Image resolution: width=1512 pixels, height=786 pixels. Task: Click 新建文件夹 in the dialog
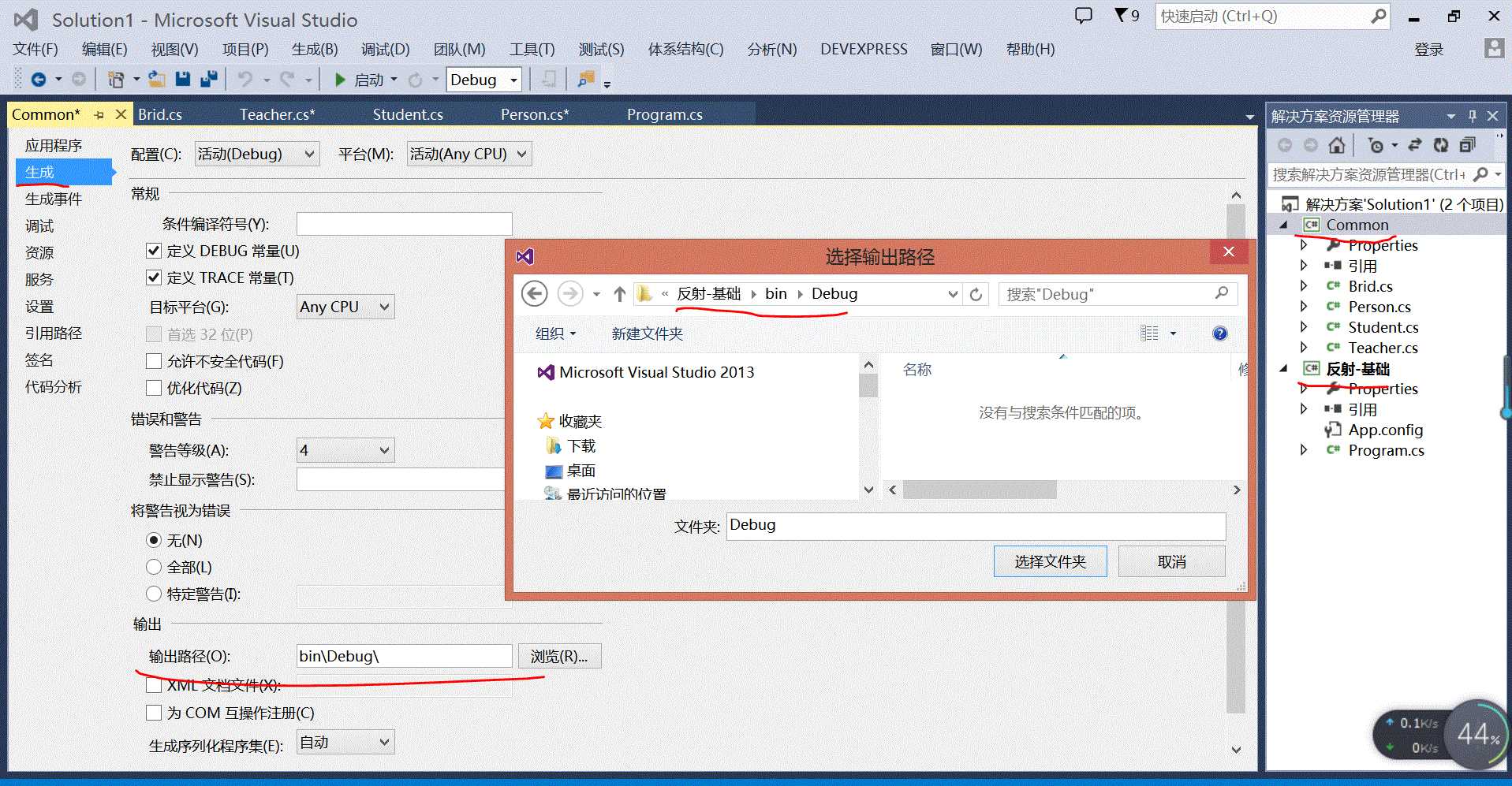[x=647, y=333]
